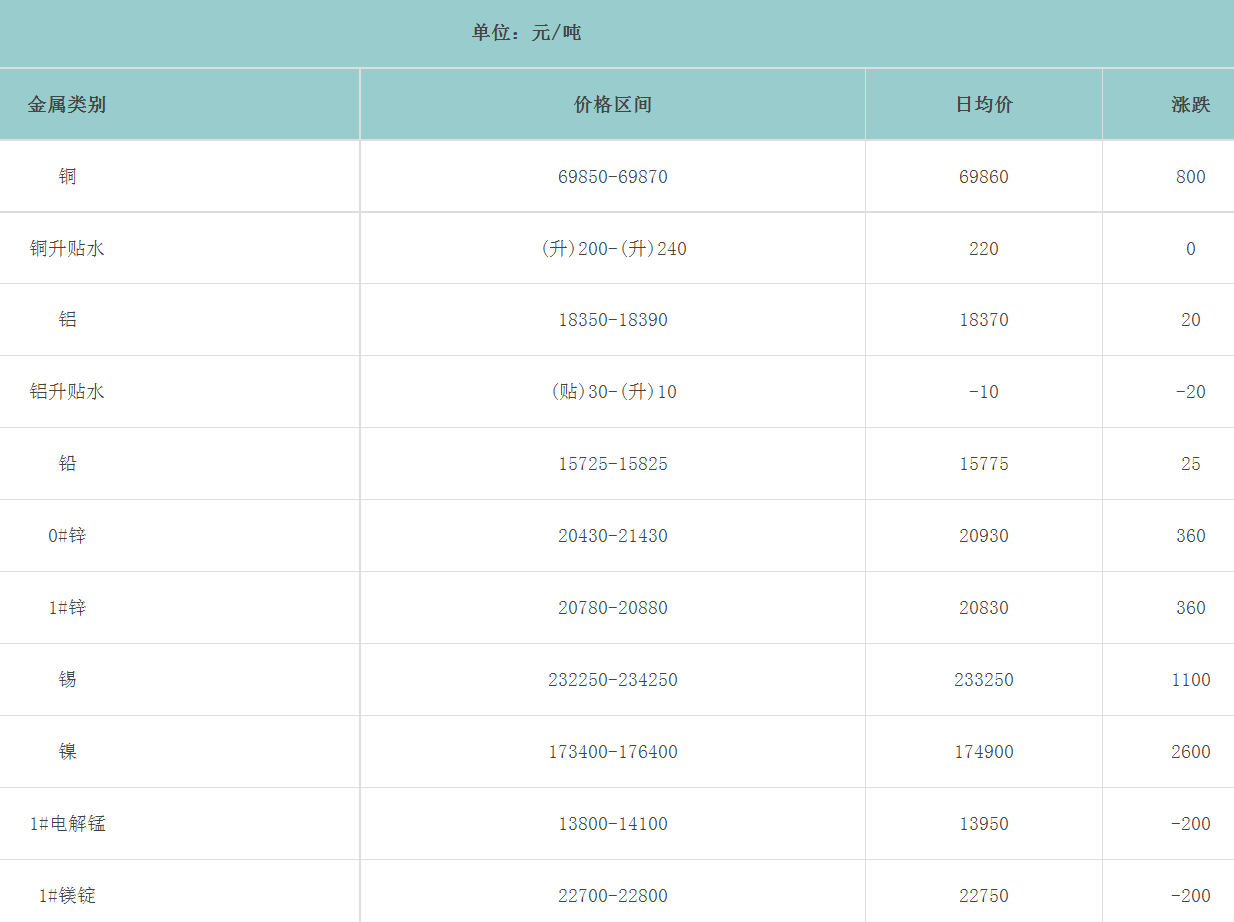The height and width of the screenshot is (922, 1234).
Task: Click the daily average 174900 cell
Action: coord(984,752)
